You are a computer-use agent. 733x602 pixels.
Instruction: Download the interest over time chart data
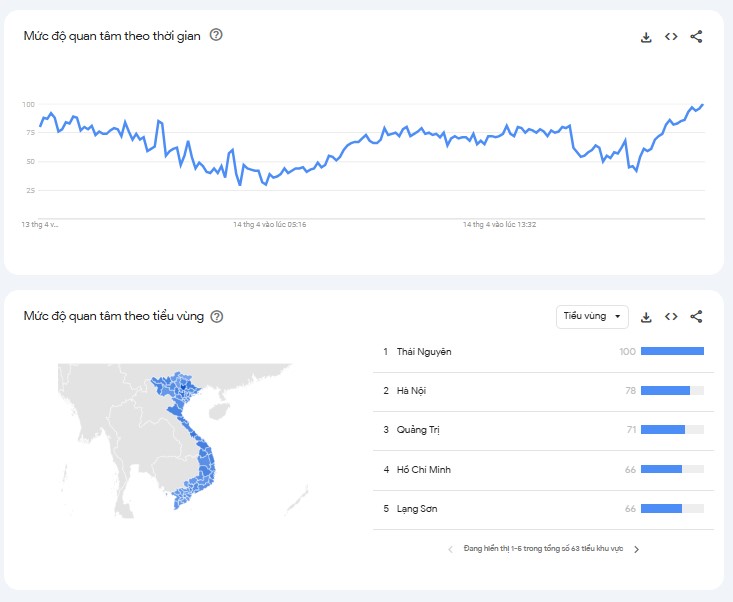[646, 37]
